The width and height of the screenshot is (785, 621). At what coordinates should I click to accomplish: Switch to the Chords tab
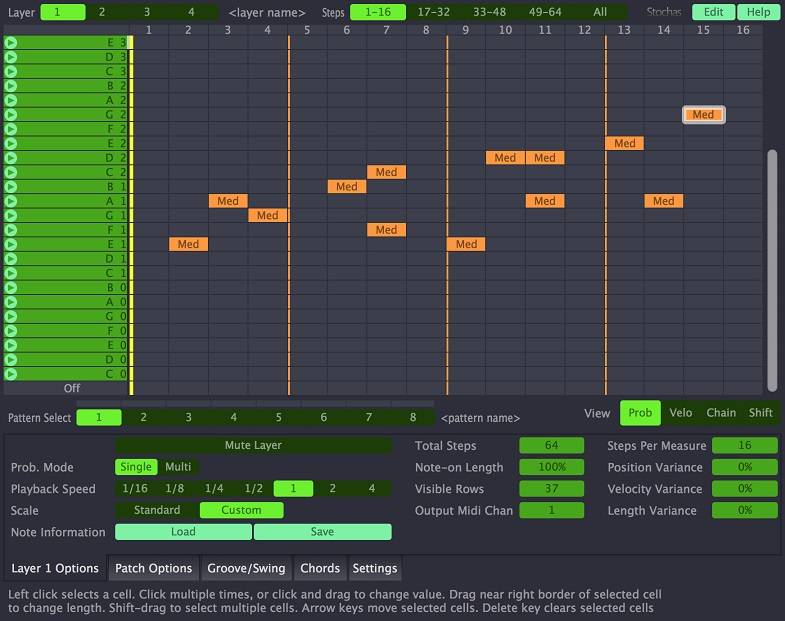click(x=320, y=568)
